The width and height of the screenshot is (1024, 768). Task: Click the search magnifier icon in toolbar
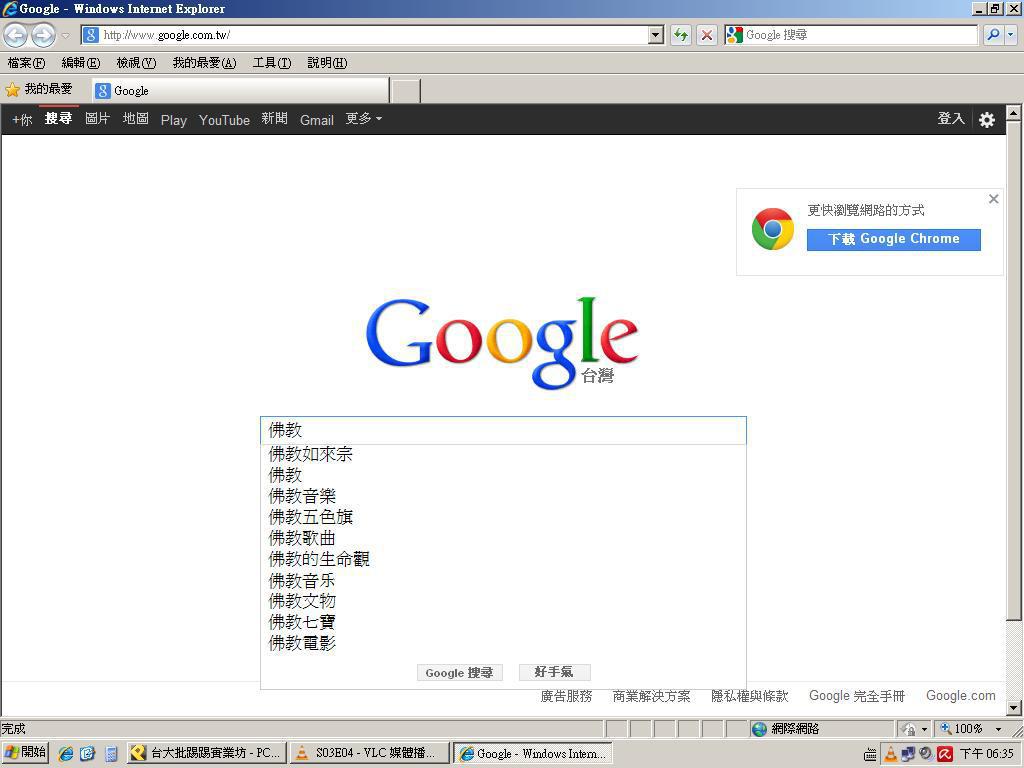[993, 35]
